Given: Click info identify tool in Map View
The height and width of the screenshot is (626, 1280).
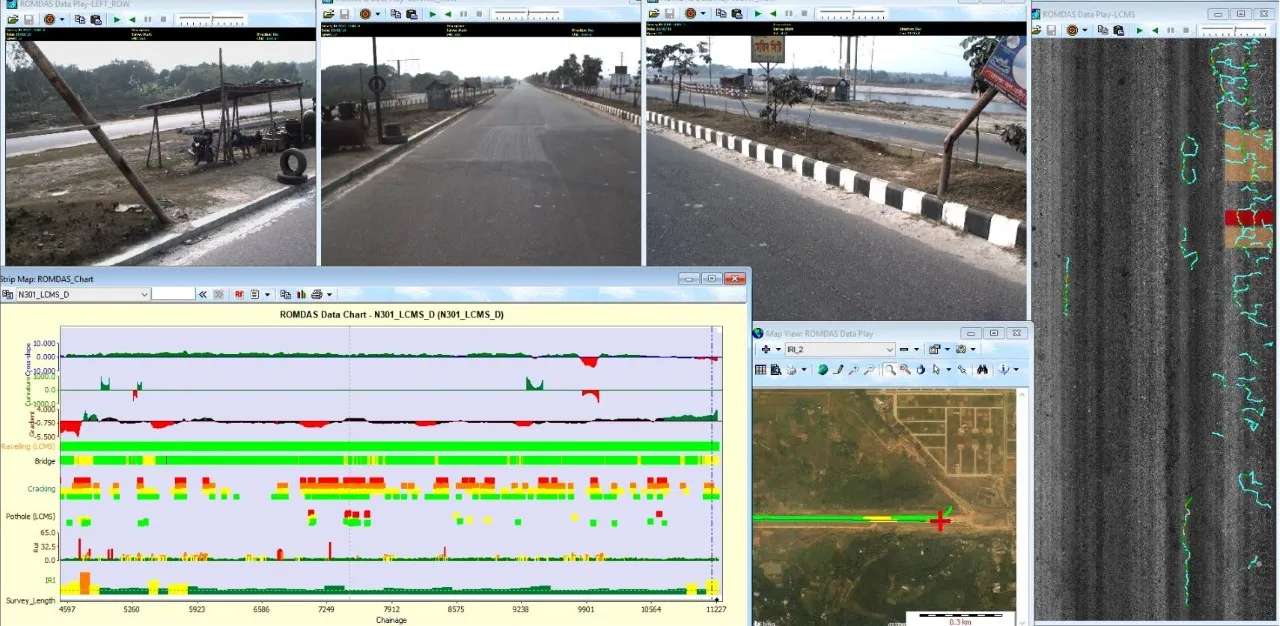Looking at the screenshot, I should tap(1003, 370).
